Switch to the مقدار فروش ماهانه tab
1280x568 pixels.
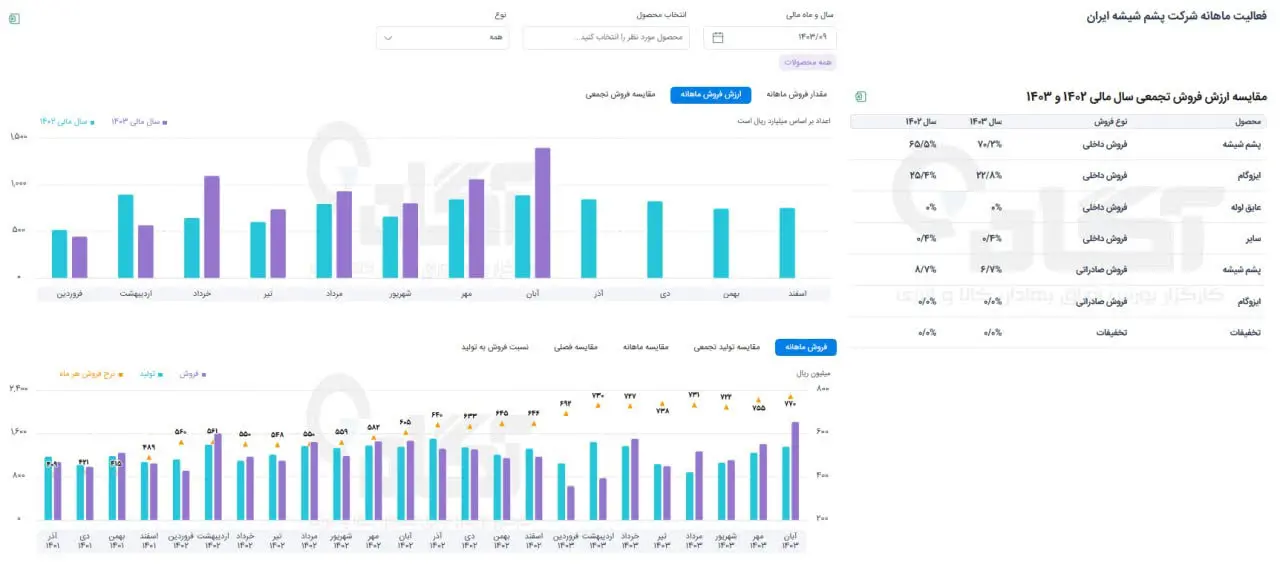point(796,94)
